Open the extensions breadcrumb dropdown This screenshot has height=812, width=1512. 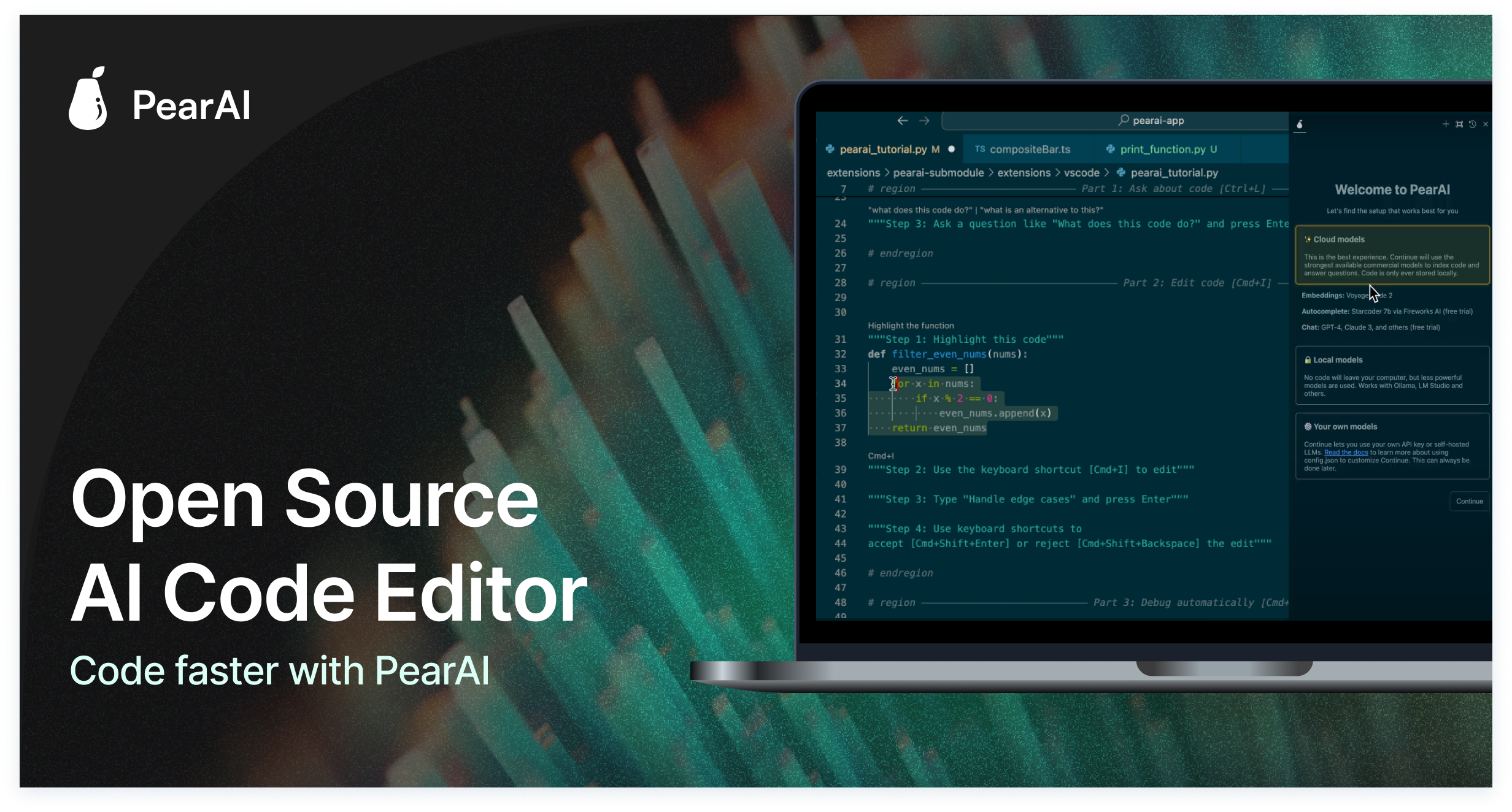pyautogui.click(x=853, y=172)
